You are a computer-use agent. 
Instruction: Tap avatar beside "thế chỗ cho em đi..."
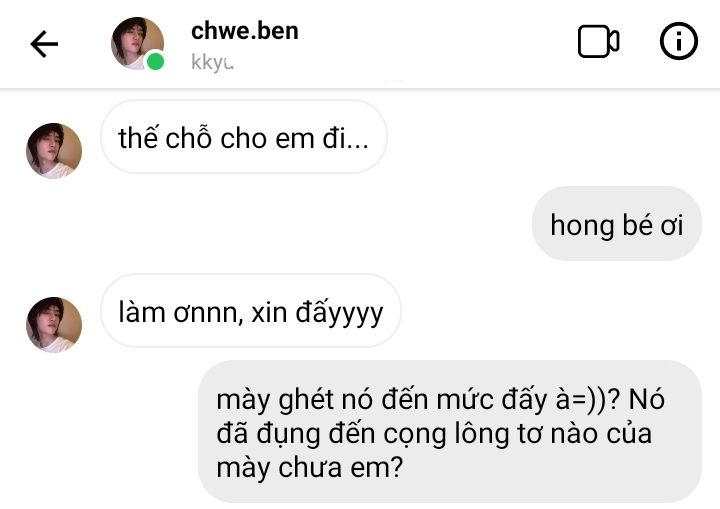[54, 151]
